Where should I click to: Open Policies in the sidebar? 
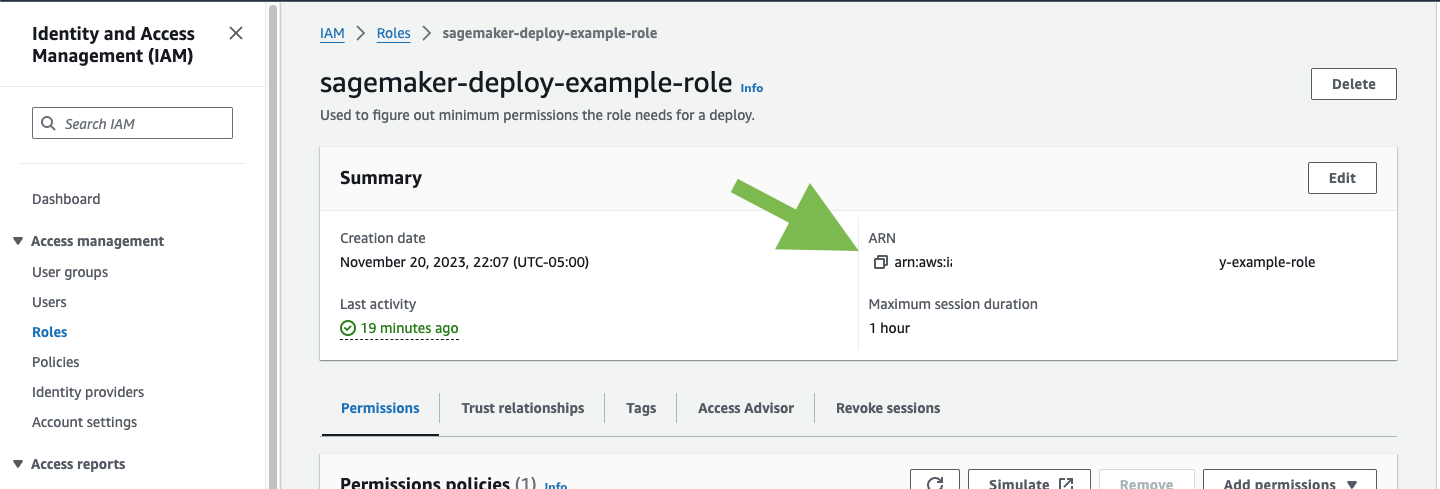tap(56, 362)
